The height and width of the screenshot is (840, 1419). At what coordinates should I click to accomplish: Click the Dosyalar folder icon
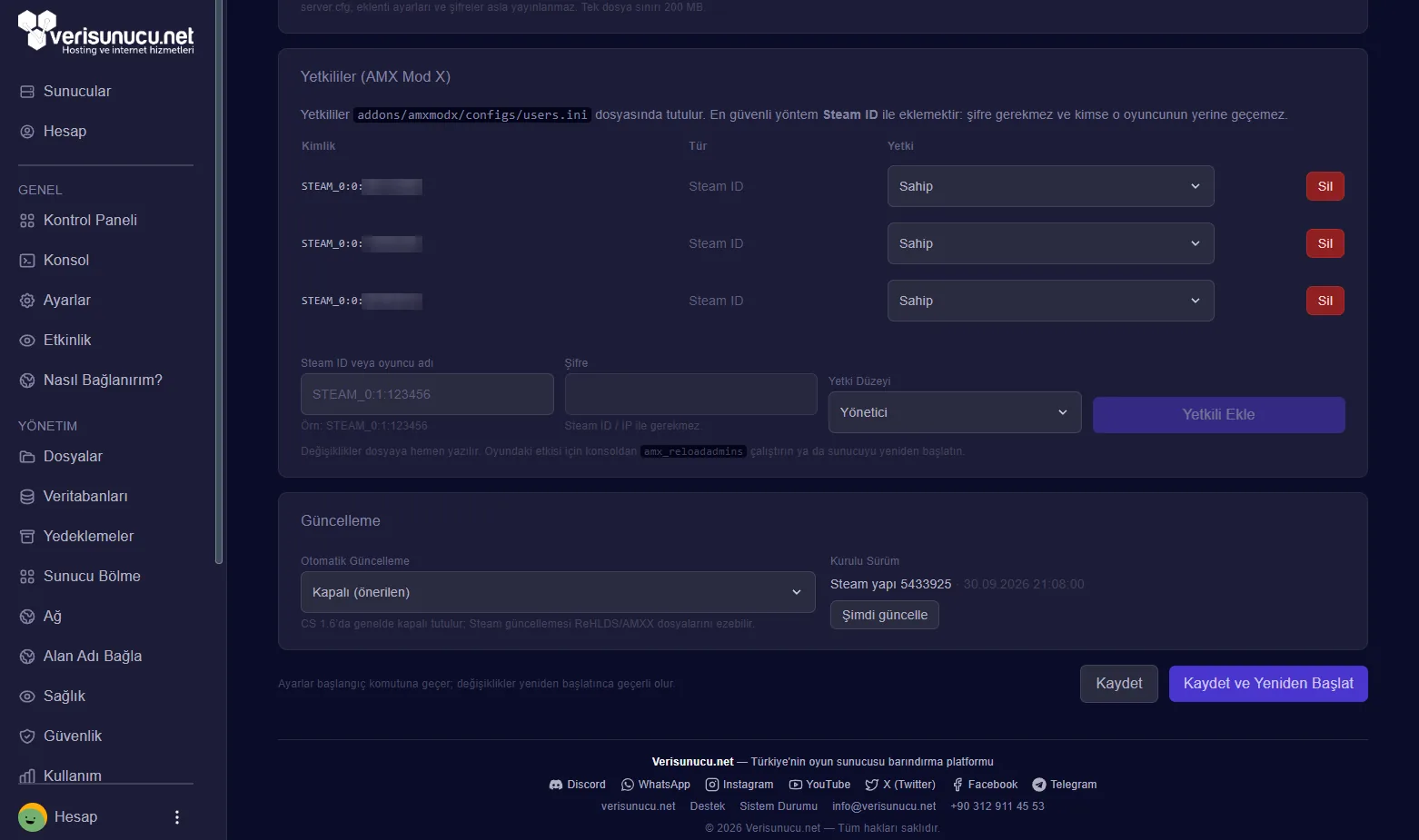pos(27,457)
